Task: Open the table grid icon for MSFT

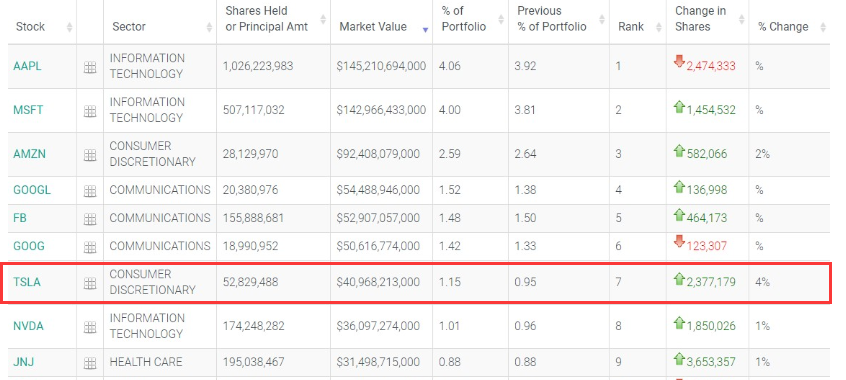Action: [x=90, y=111]
